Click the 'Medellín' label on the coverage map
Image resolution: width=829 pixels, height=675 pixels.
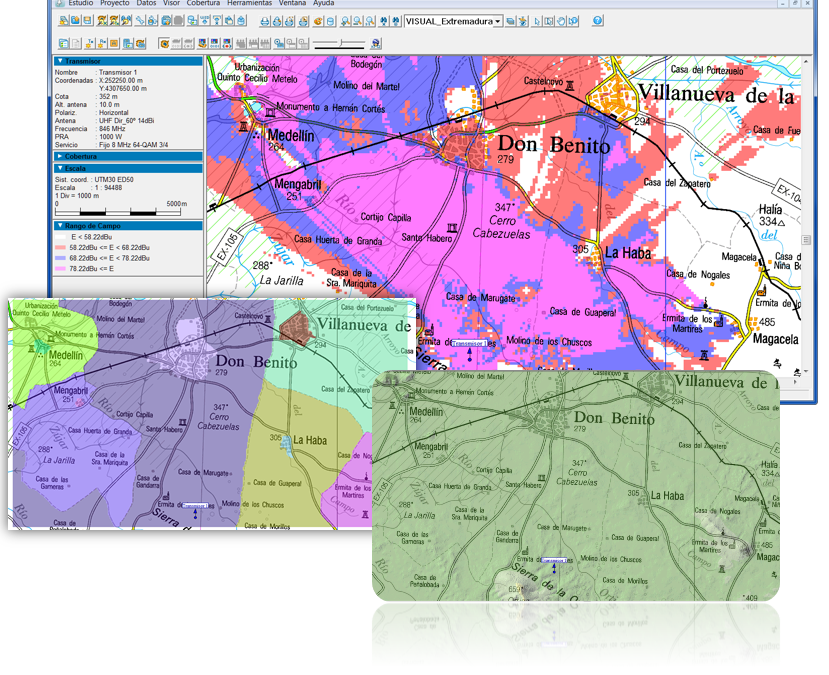pos(291,135)
